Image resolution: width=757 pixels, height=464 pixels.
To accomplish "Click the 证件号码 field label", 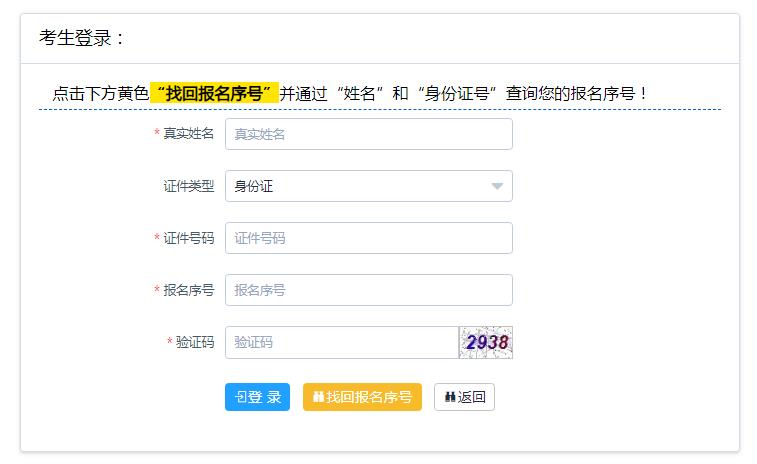I will (188, 238).
